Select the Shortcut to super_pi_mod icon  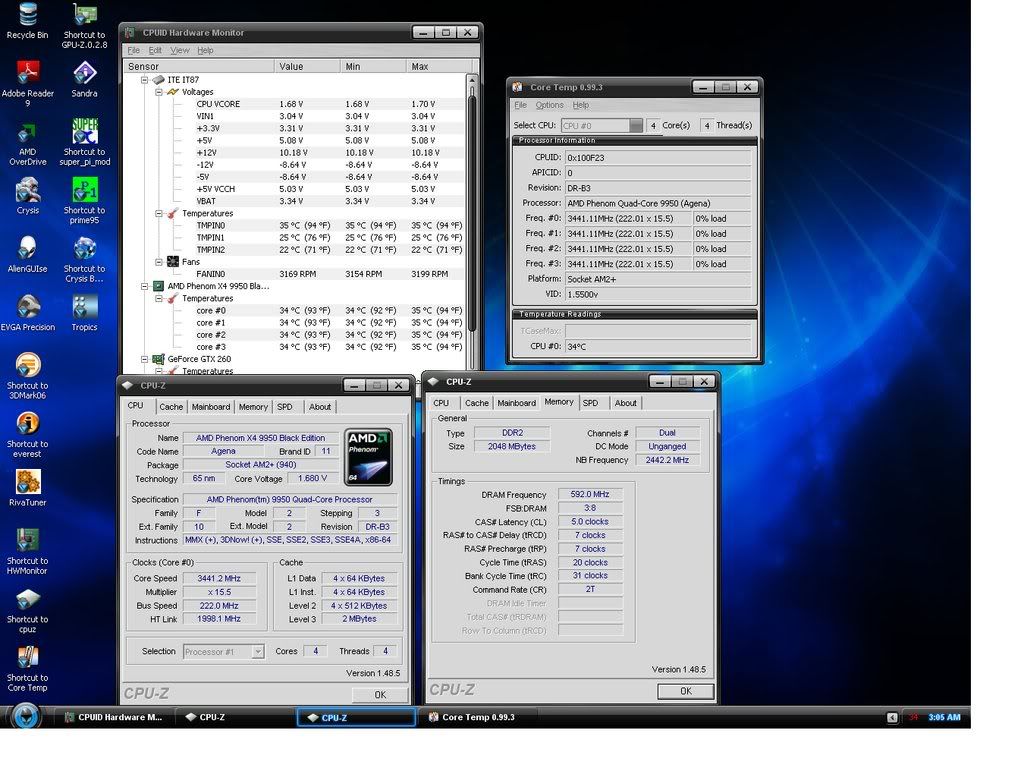tap(84, 142)
